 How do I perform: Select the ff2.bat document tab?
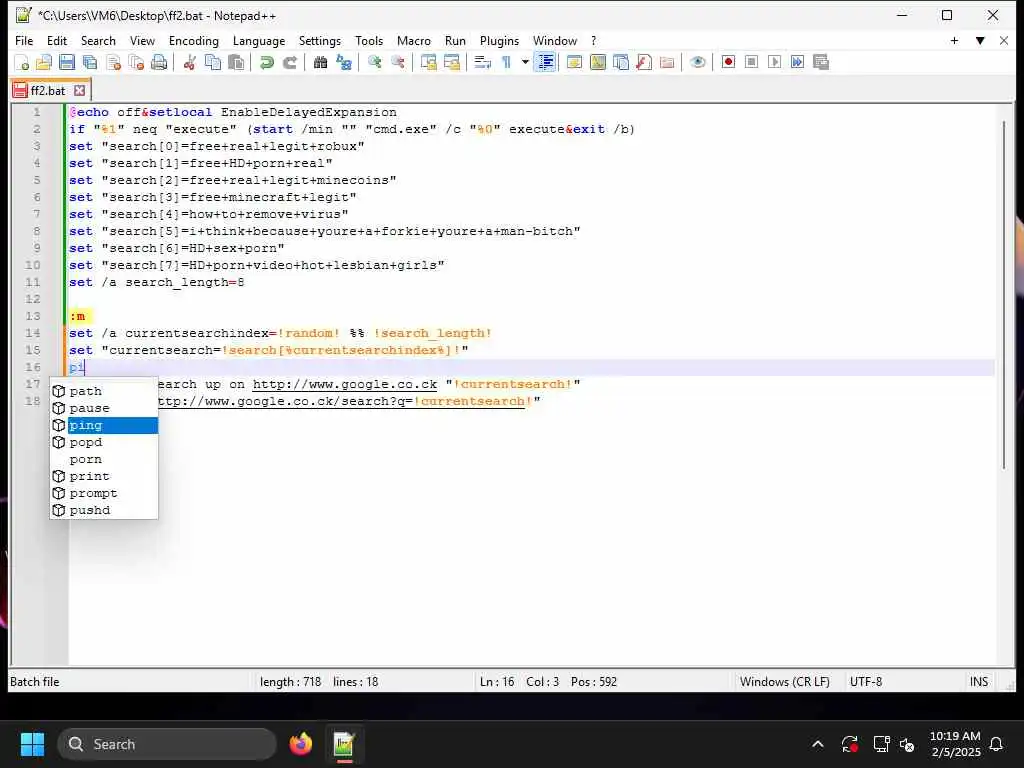point(50,90)
